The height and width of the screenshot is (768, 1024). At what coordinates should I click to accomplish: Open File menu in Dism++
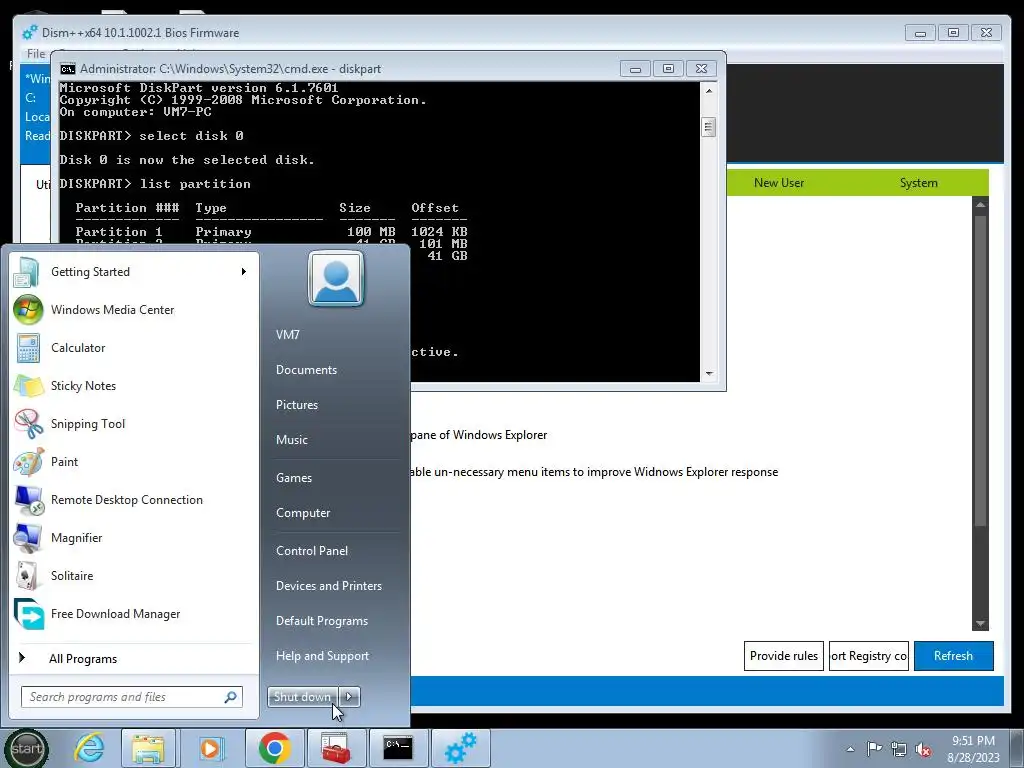(x=36, y=54)
